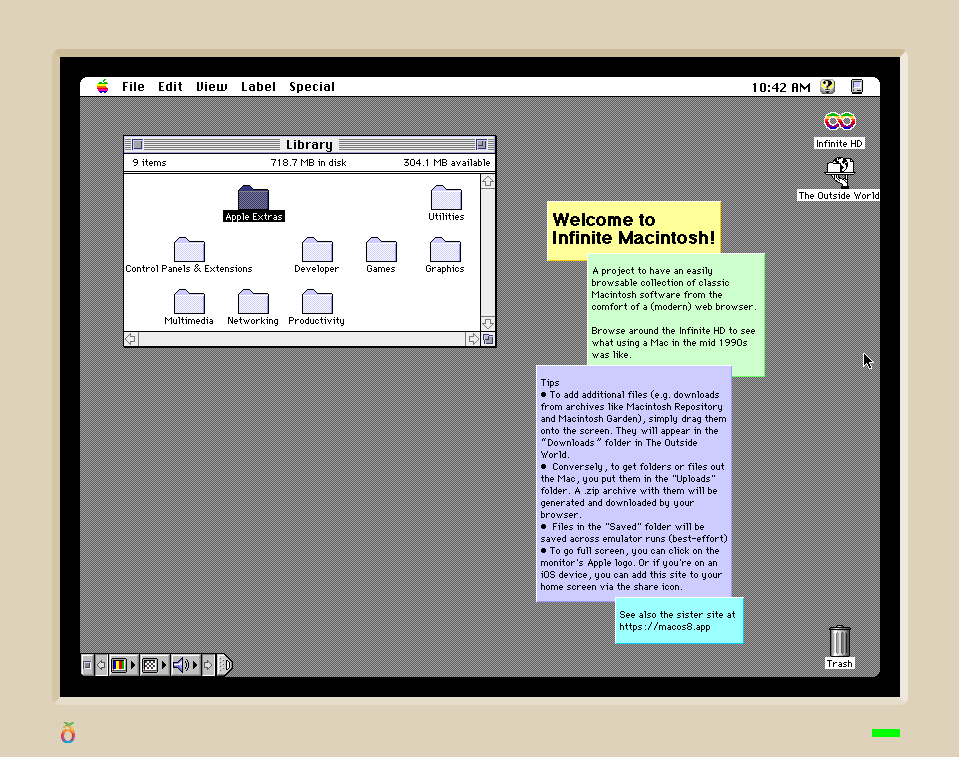Open the Special menu
The image size is (959, 757).
tap(312, 87)
